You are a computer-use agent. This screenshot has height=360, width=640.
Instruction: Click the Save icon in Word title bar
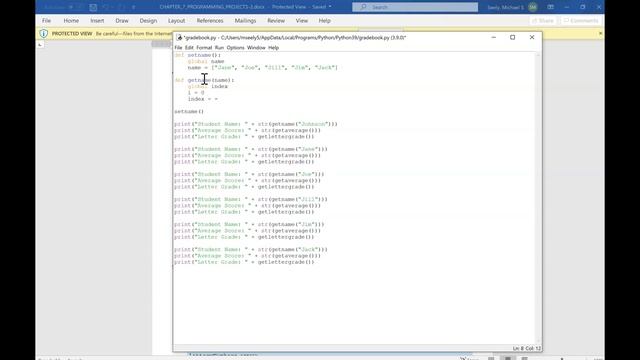[x=93, y=7]
